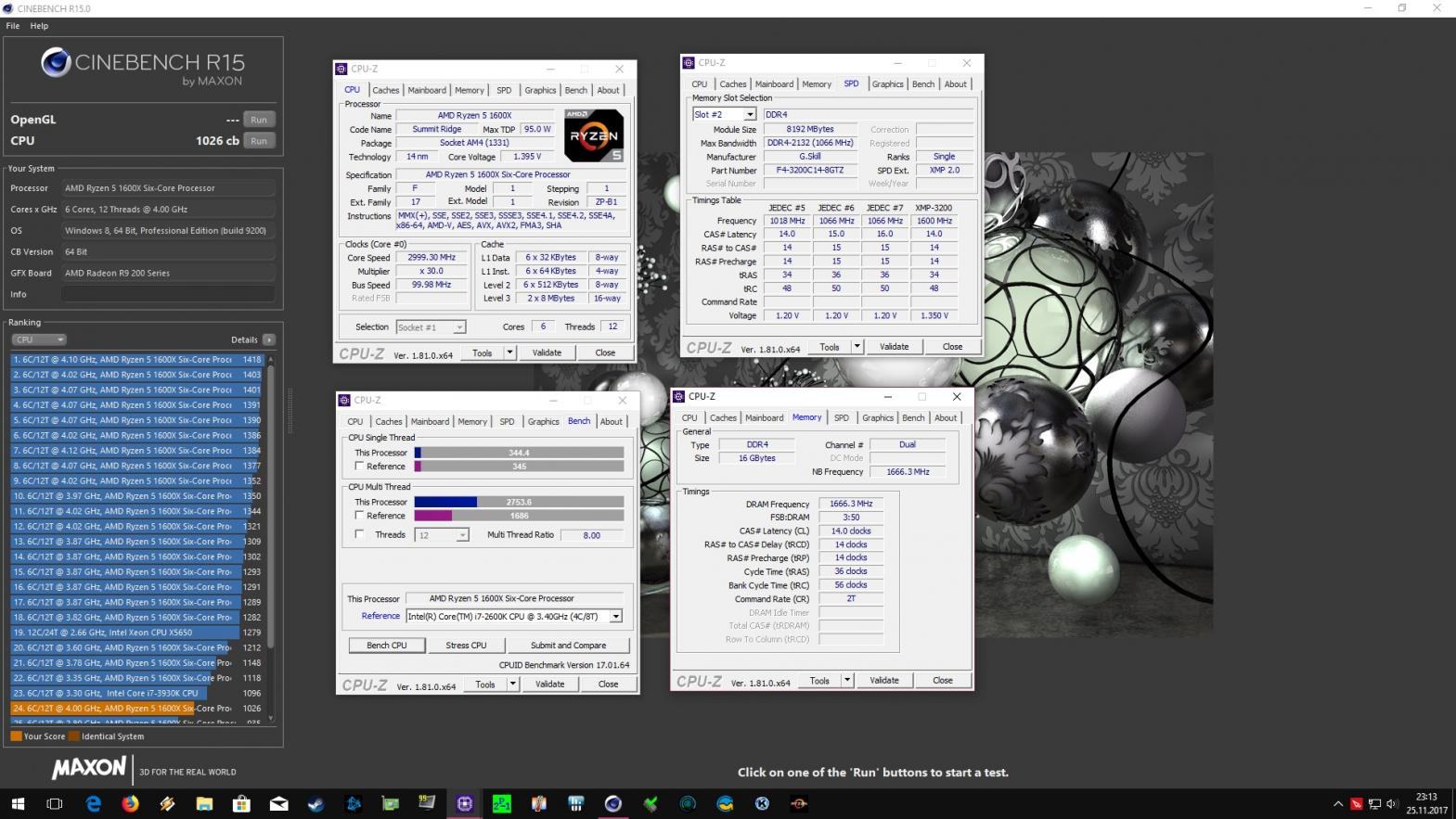This screenshot has width=1456, height=819.
Task: Click the Bench CPU button
Action: (x=387, y=645)
